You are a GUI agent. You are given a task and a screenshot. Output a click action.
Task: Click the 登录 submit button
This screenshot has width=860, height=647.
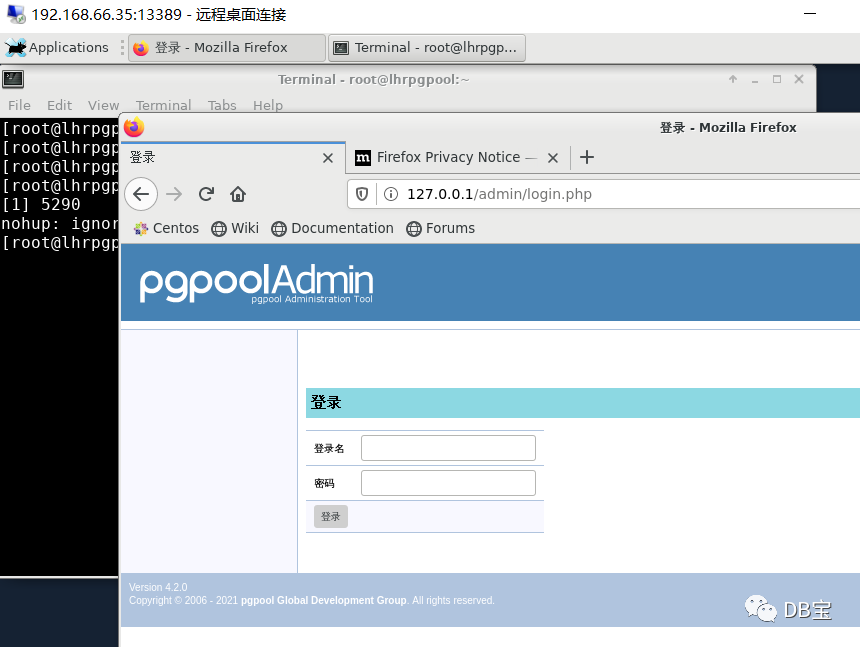tap(331, 517)
